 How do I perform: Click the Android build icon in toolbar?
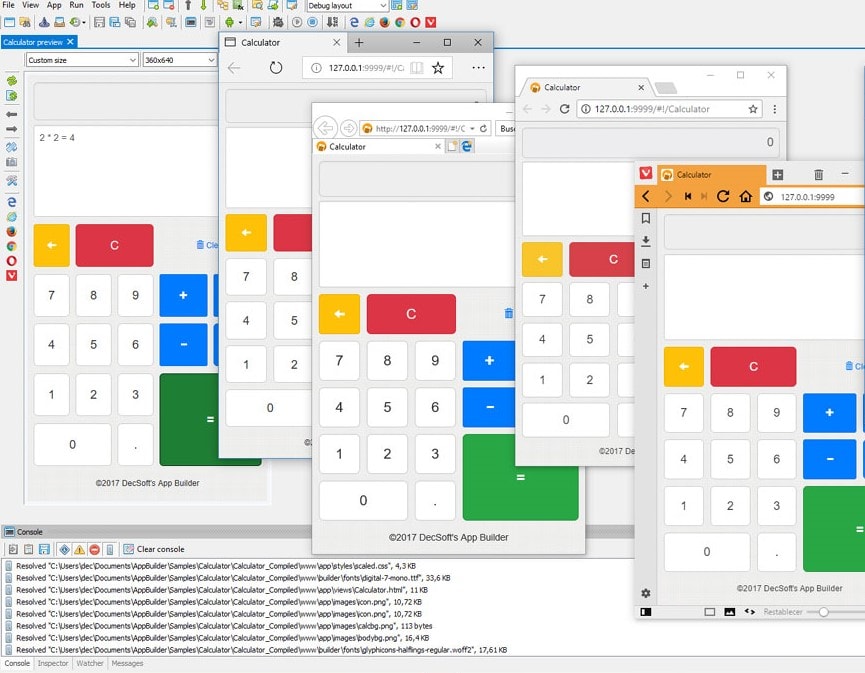point(229,22)
